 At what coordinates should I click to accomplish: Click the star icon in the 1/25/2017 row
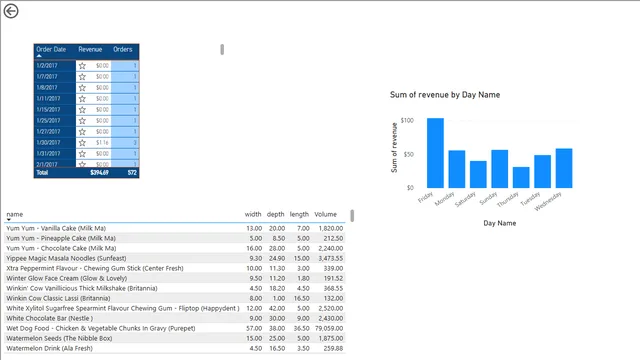(82, 121)
